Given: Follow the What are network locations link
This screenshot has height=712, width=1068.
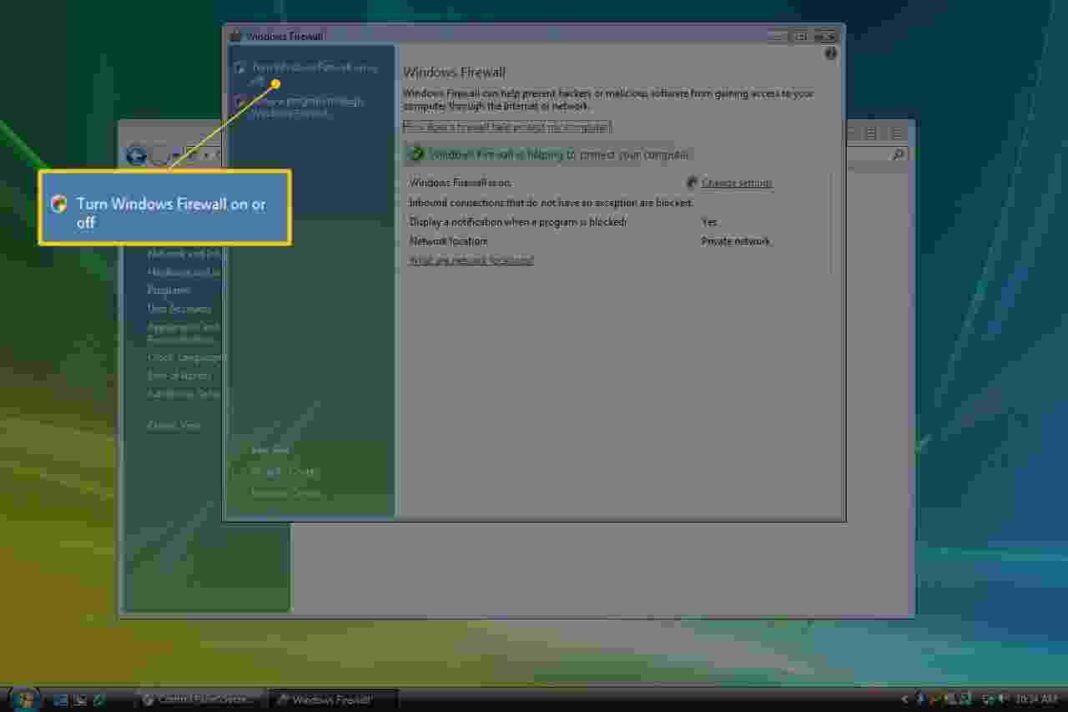Looking at the screenshot, I should [470, 260].
